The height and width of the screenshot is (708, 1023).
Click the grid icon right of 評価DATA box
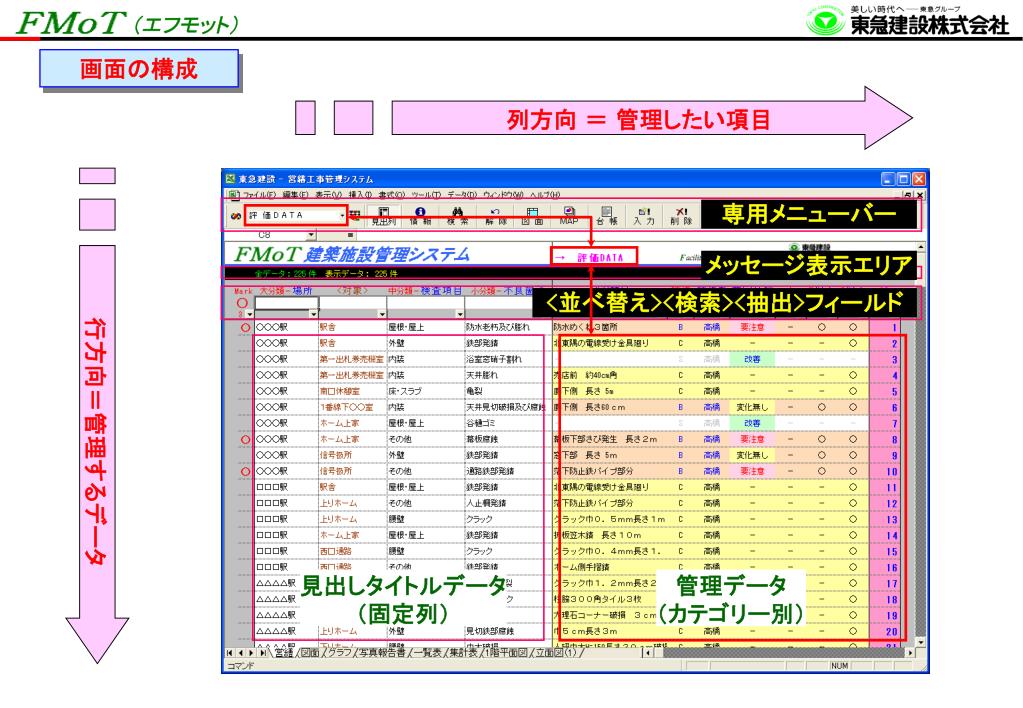[354, 215]
